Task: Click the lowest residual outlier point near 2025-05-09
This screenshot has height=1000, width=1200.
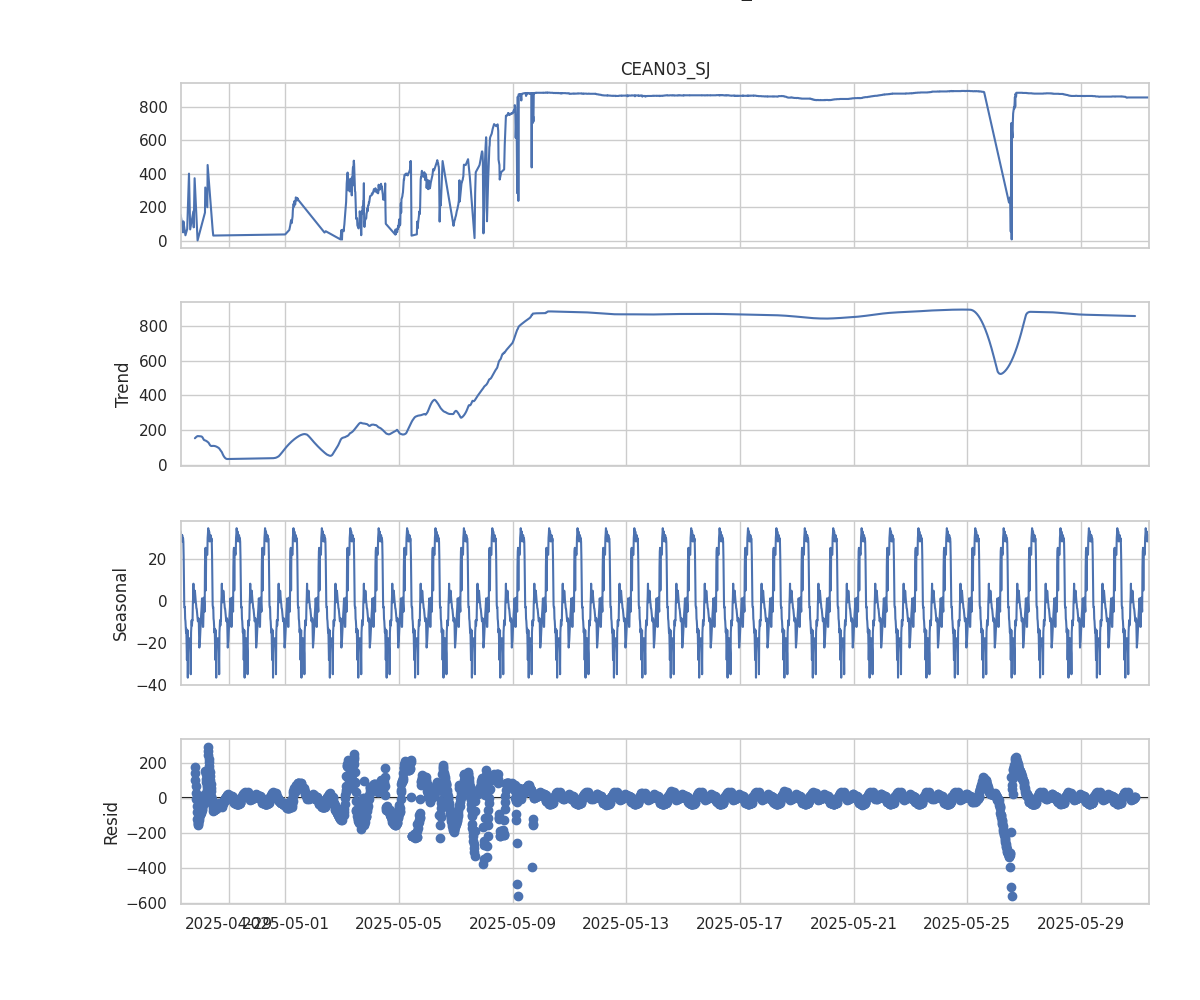Action: click(518, 896)
